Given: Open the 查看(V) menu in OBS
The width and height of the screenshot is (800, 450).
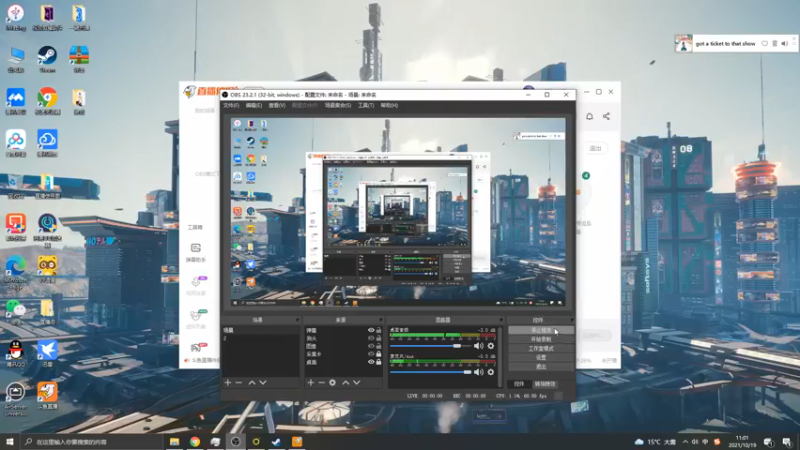Looking at the screenshot, I should (277, 105).
